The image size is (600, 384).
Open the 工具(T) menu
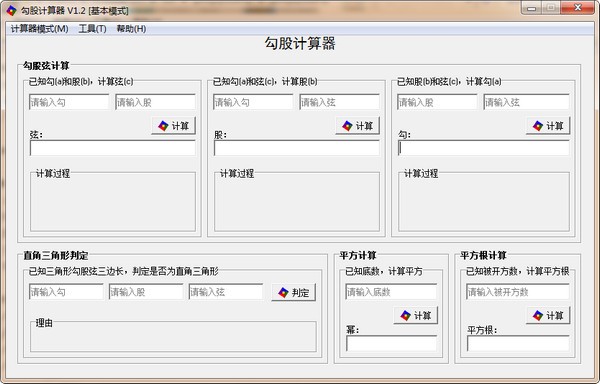click(92, 29)
